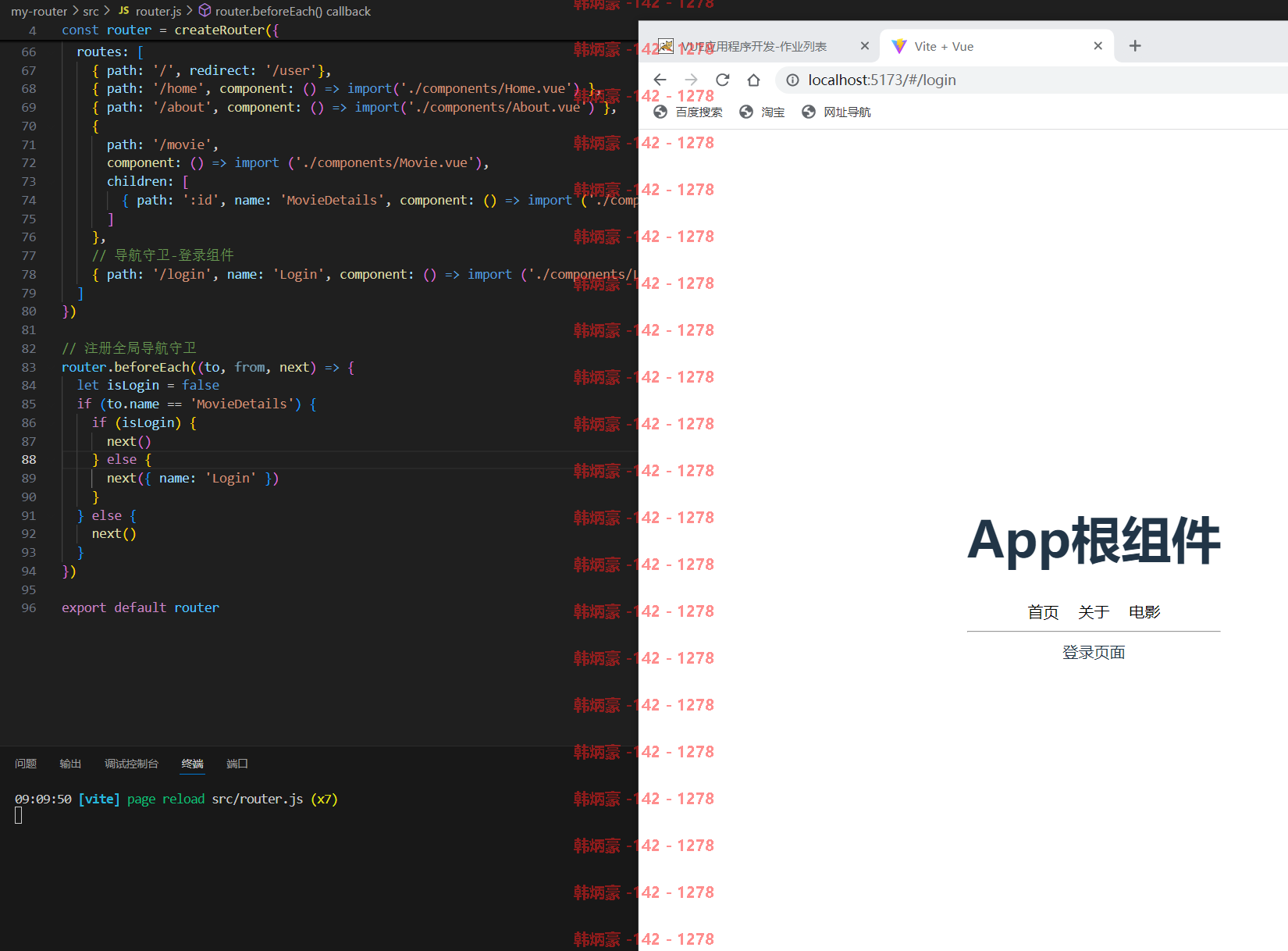This screenshot has width=1288, height=951.
Task: Click the 'children: [' code line
Action: coord(148,181)
